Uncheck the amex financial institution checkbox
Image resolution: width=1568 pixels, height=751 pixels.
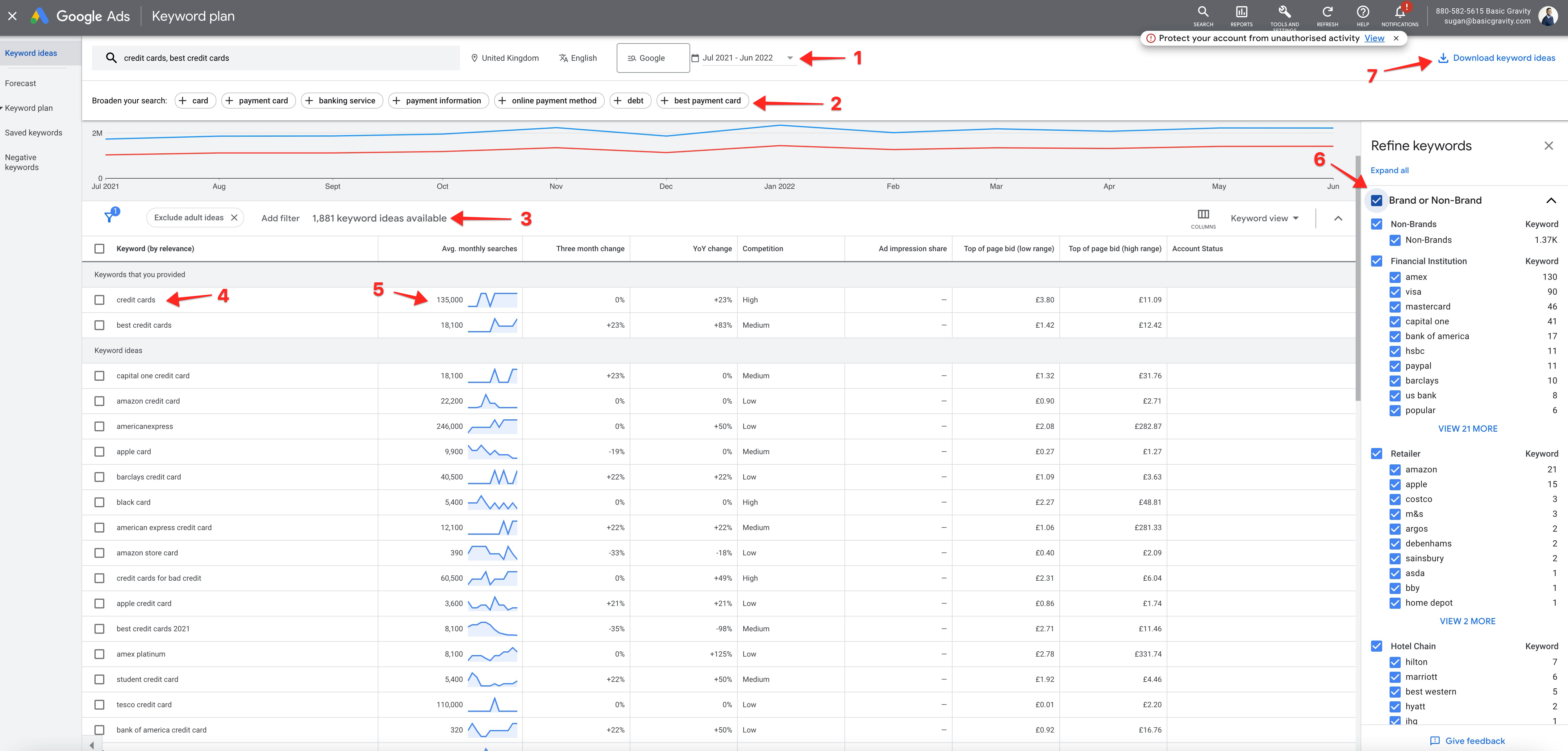pos(1395,277)
